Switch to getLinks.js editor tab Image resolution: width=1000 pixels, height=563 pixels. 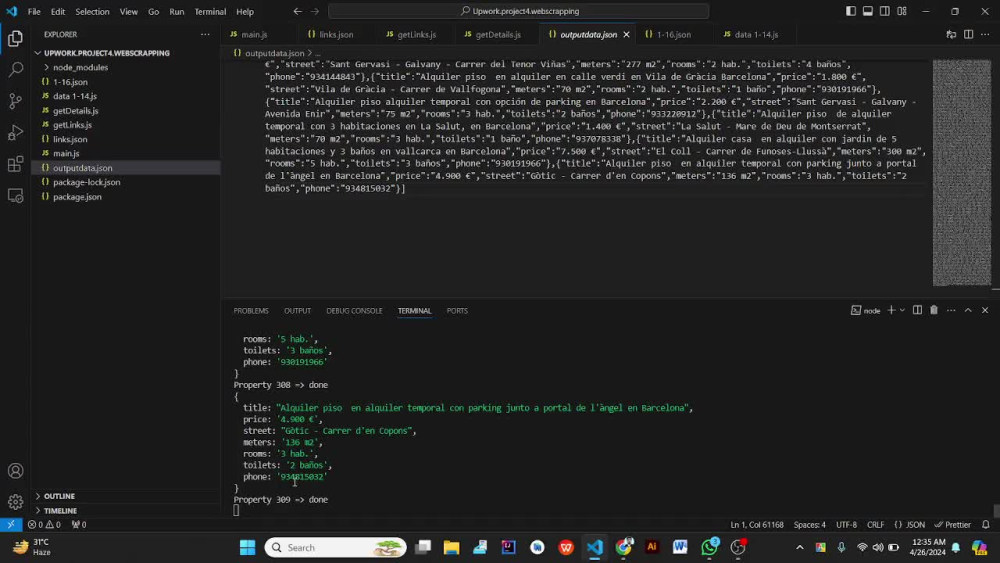pos(416,34)
